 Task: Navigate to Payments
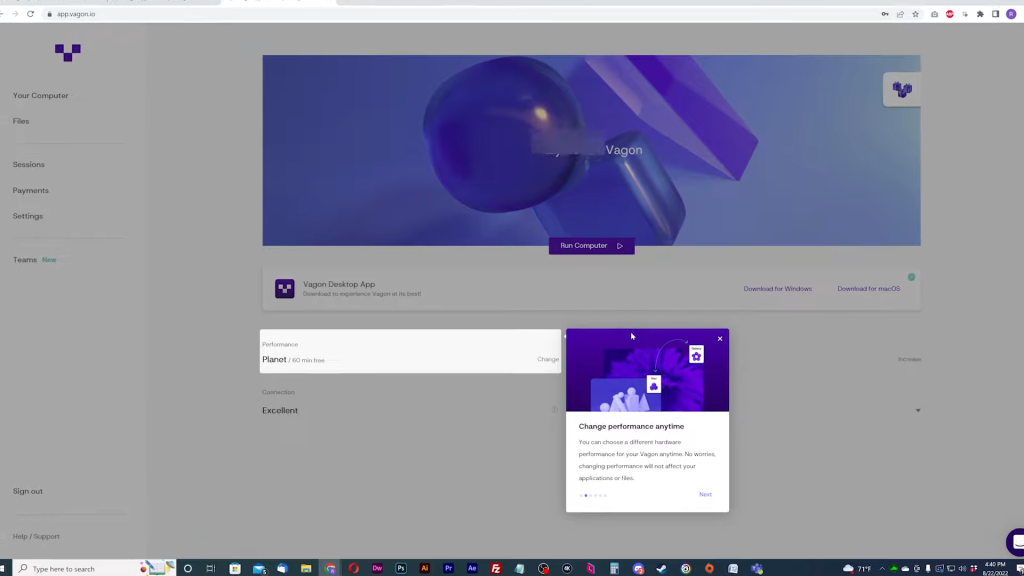click(x=31, y=191)
